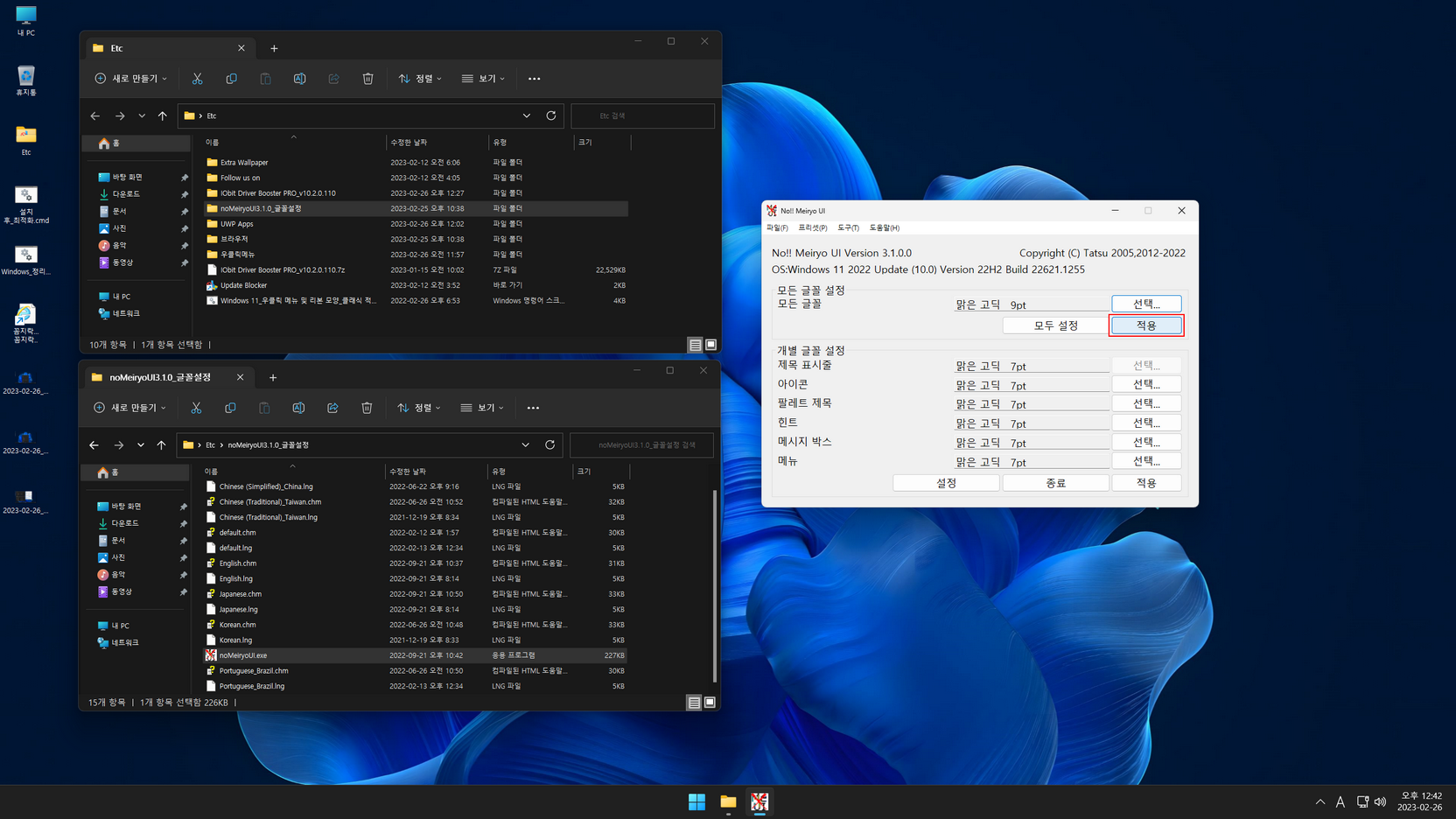Click 선택... for 아이콘 font

[x=1146, y=384]
